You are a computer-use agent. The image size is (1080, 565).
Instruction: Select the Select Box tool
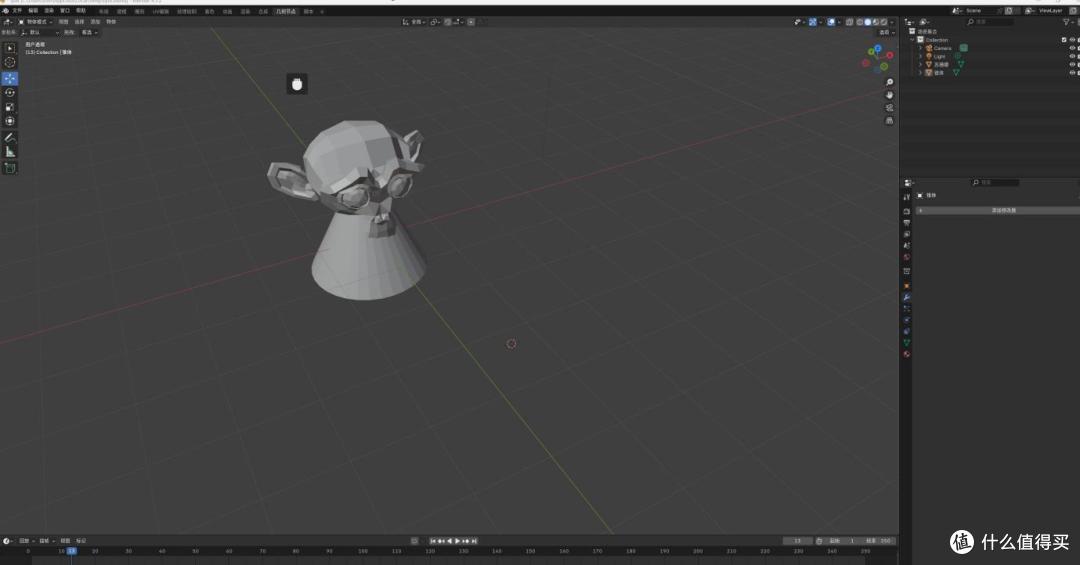10,48
